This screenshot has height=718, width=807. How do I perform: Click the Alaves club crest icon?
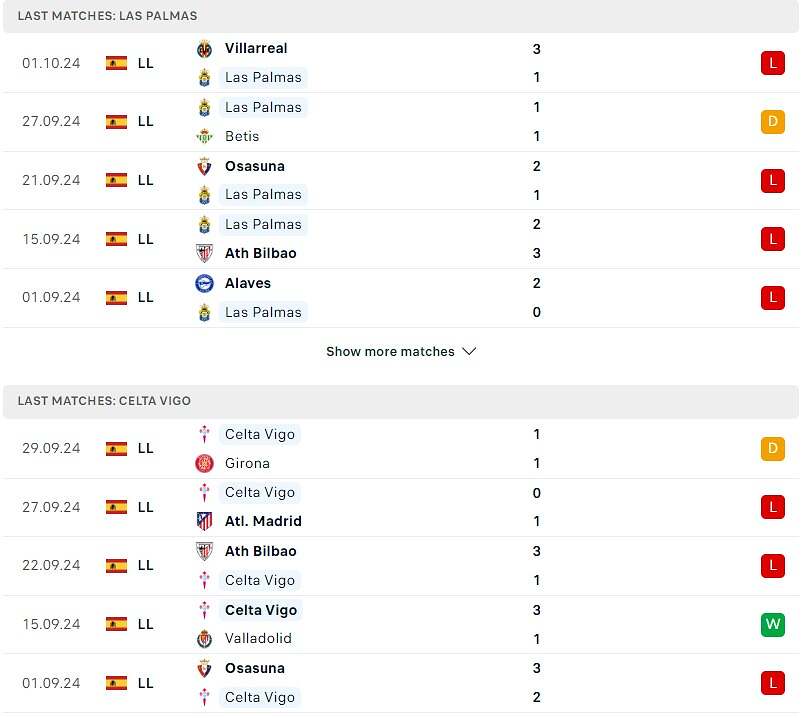point(206,285)
